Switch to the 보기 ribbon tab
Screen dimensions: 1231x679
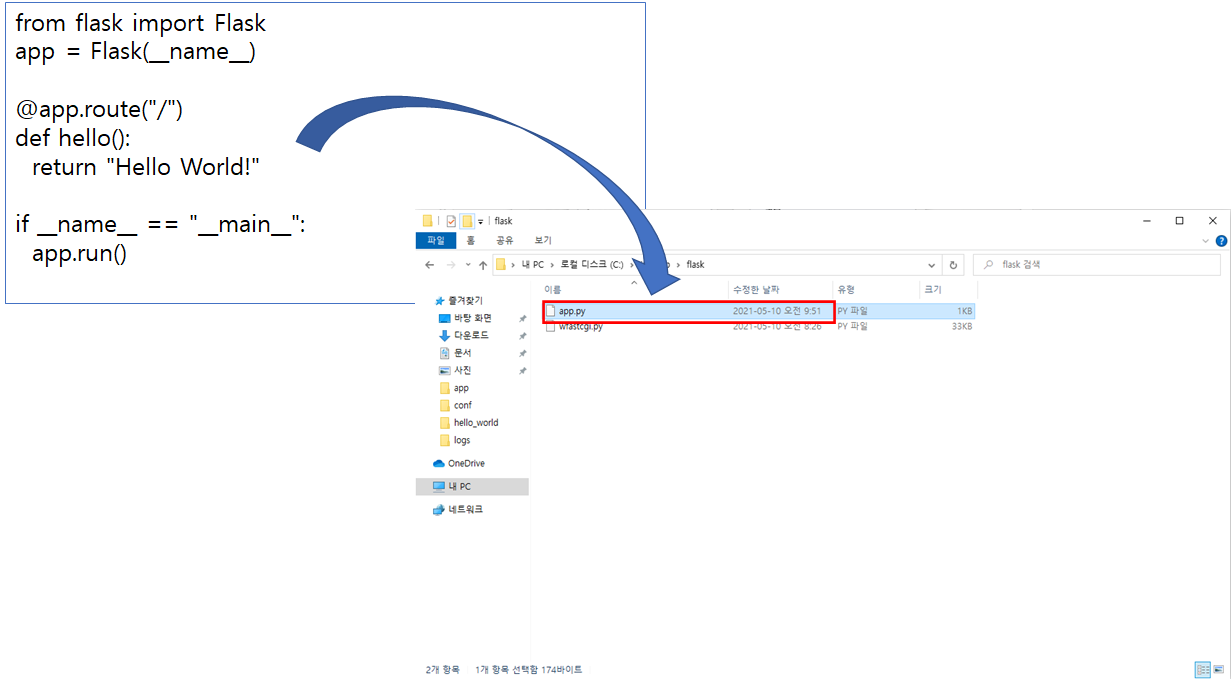click(x=543, y=240)
